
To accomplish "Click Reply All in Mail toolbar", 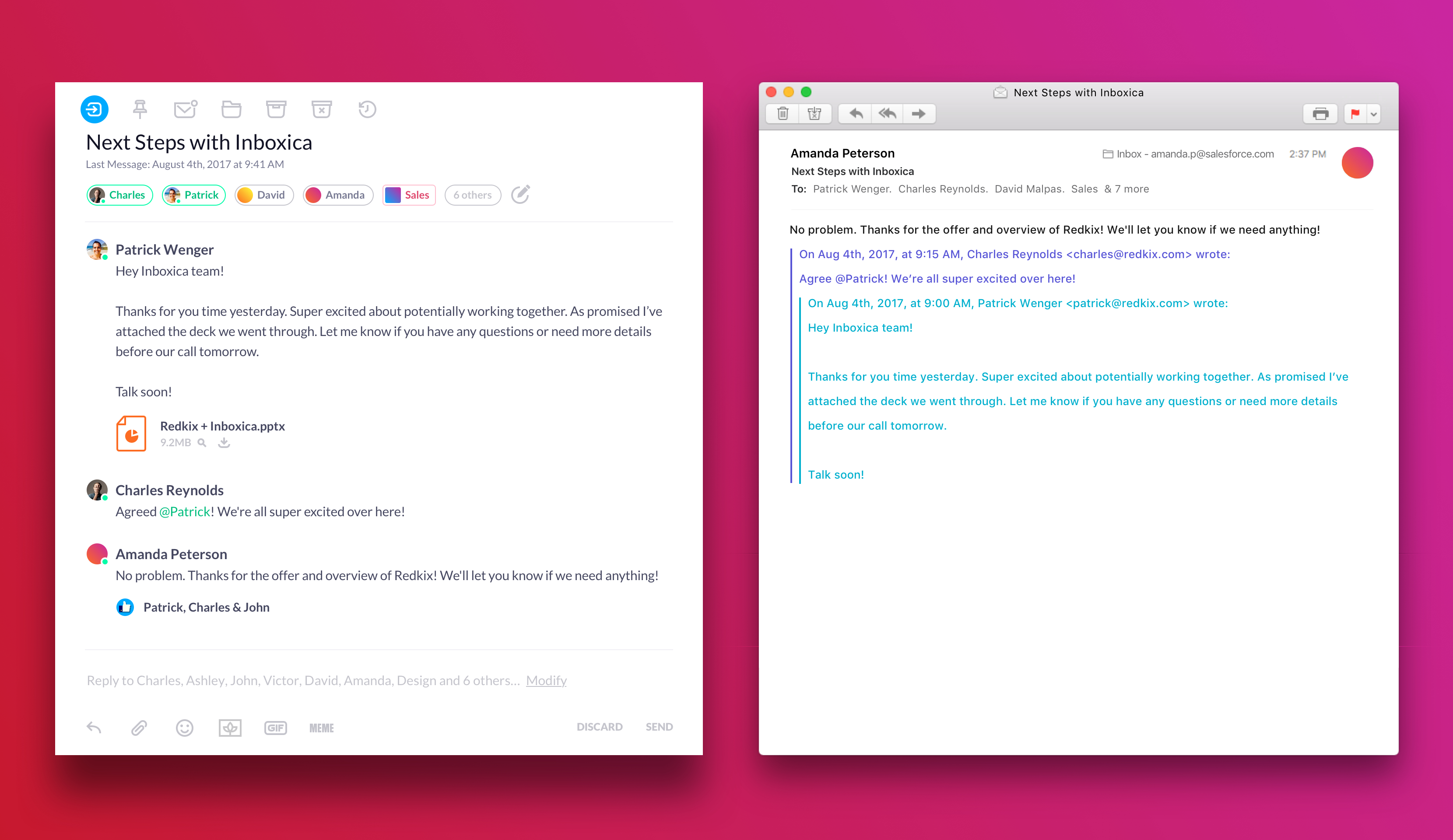I will (x=887, y=114).
